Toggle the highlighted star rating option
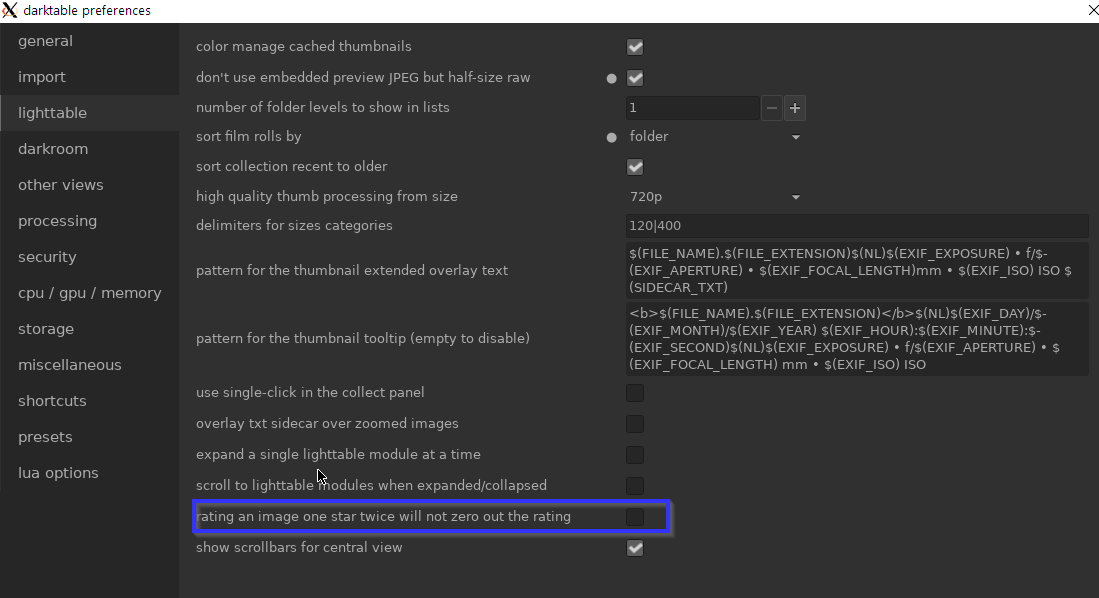Screen dimensions: 1099x598 pos(634,516)
